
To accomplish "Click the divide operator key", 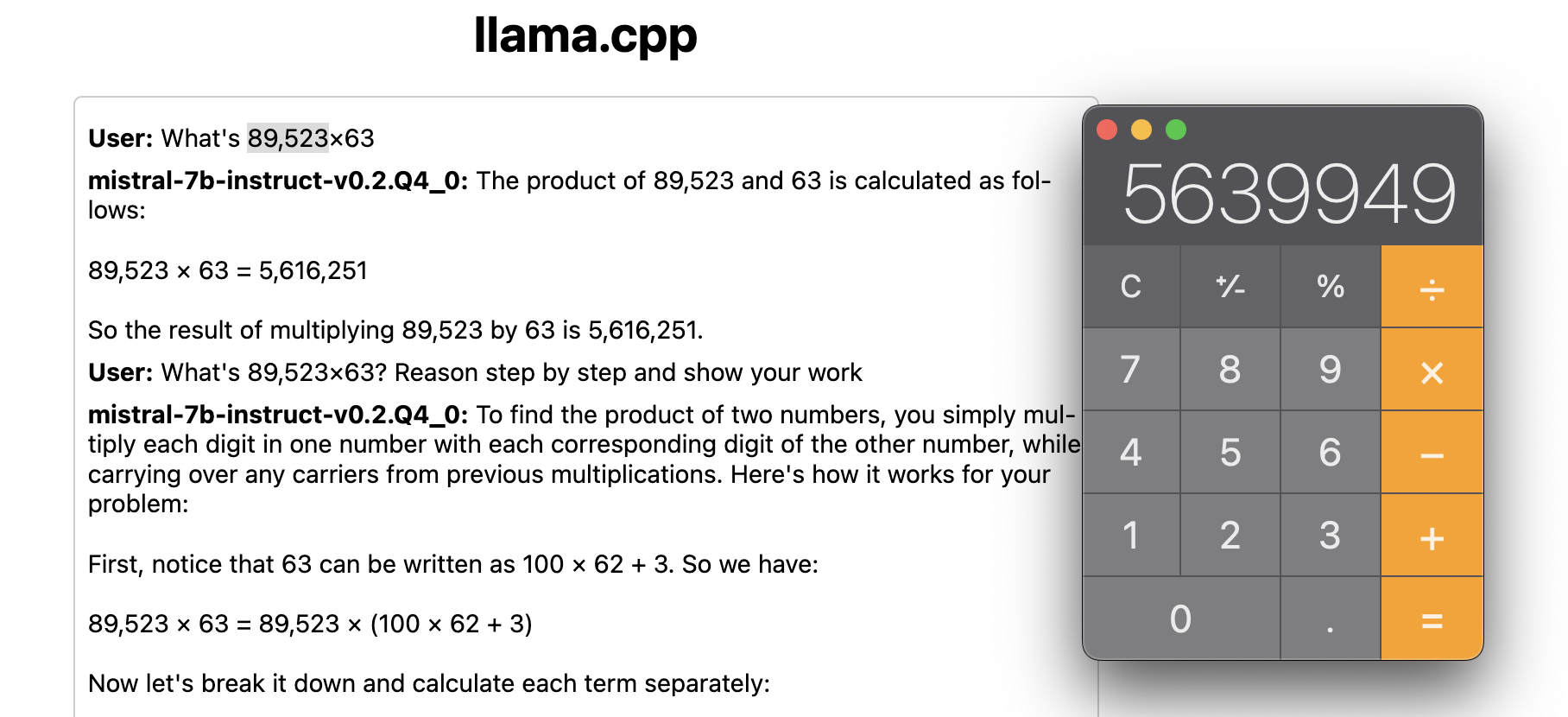I will tap(1432, 286).
